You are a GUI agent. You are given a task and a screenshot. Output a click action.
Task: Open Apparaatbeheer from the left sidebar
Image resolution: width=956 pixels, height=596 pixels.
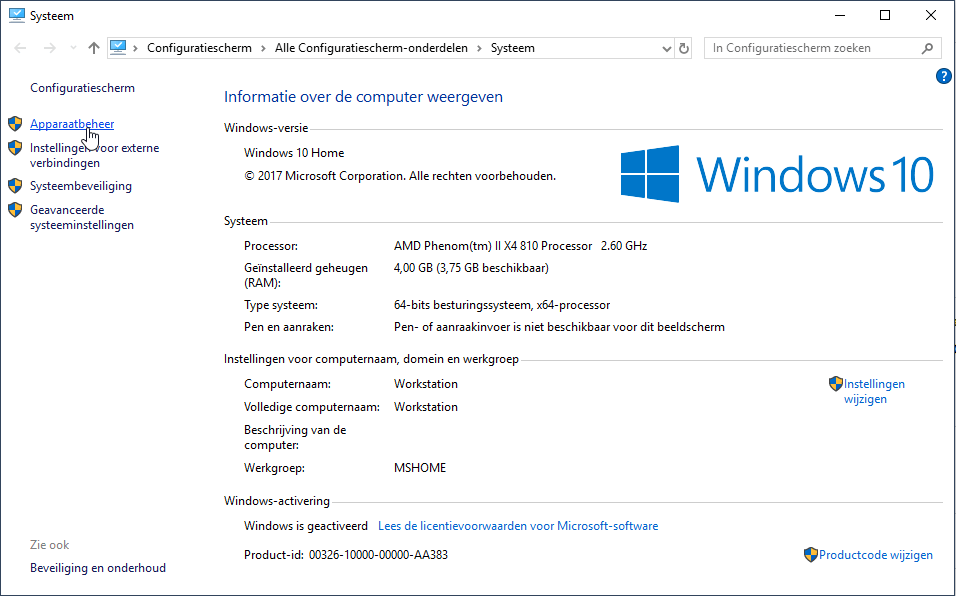(72, 124)
